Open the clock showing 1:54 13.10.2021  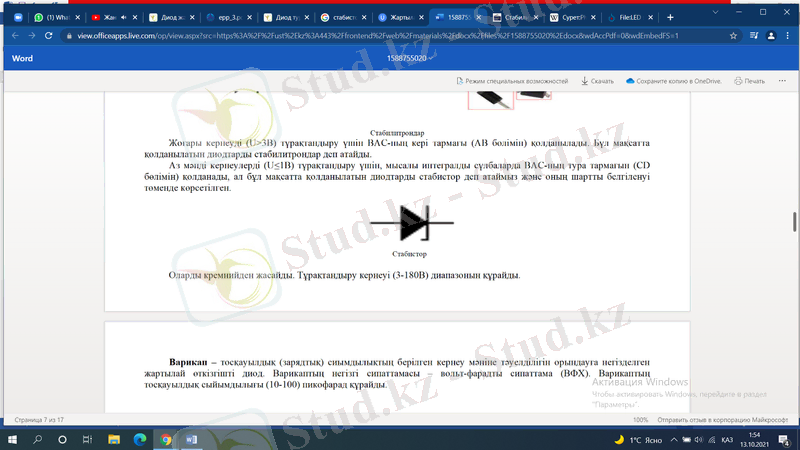754,439
